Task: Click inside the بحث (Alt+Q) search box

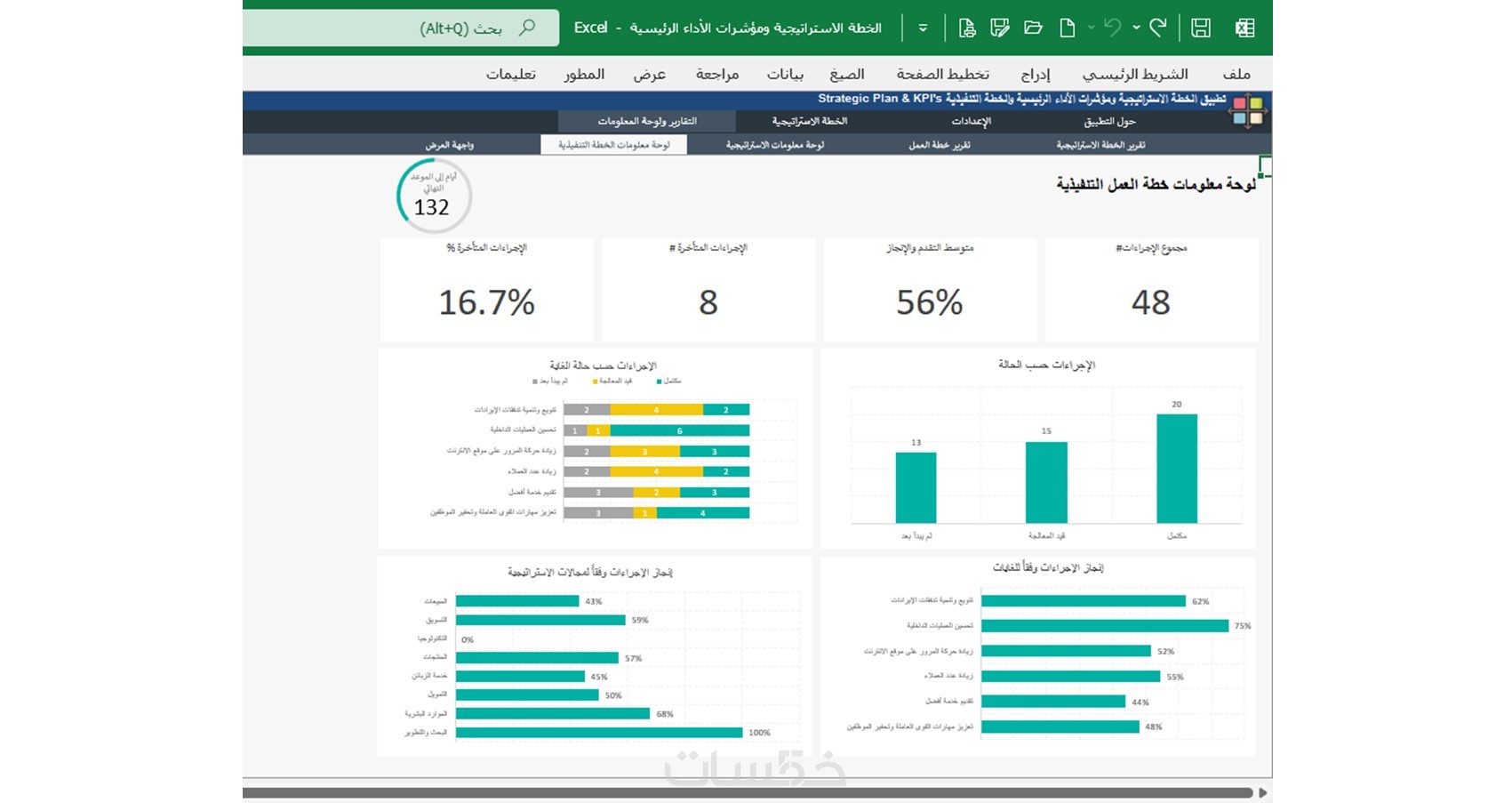Action: pyautogui.click(x=401, y=28)
